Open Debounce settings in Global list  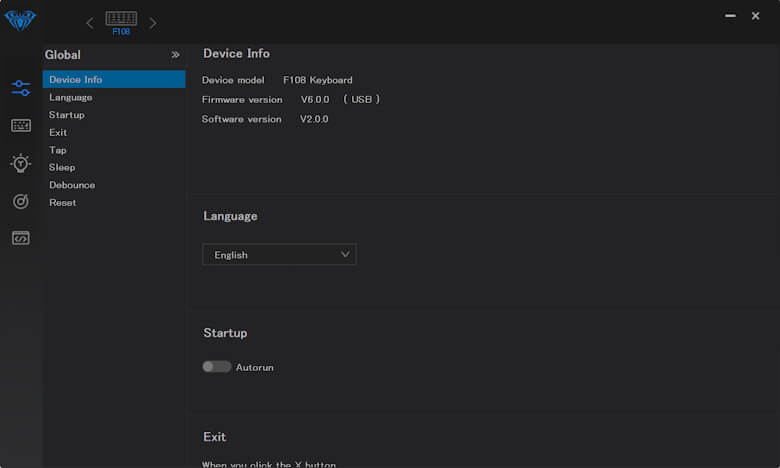pos(72,185)
